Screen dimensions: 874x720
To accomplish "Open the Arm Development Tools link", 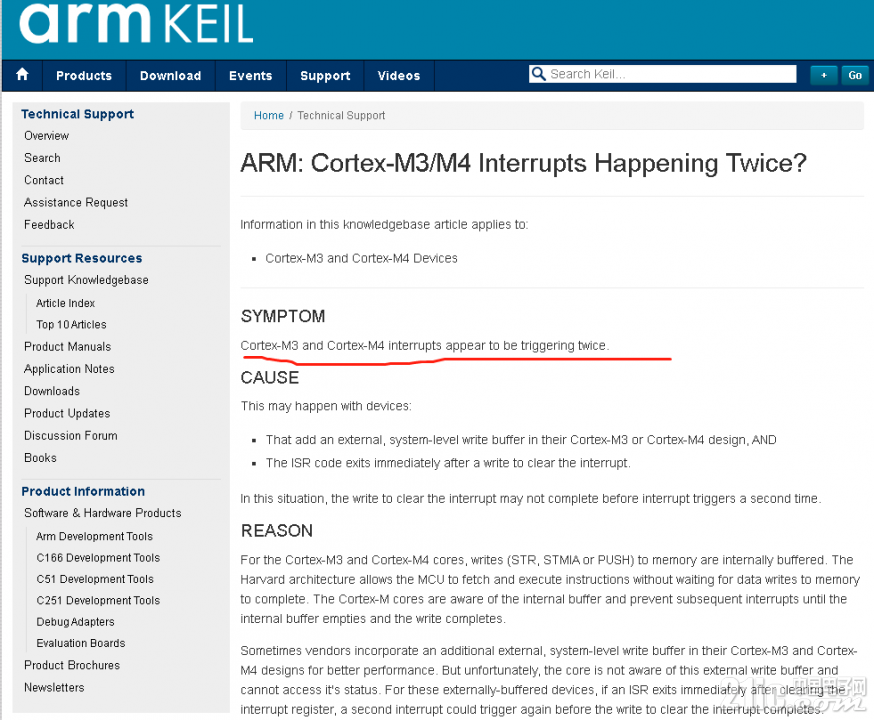I will (x=94, y=536).
